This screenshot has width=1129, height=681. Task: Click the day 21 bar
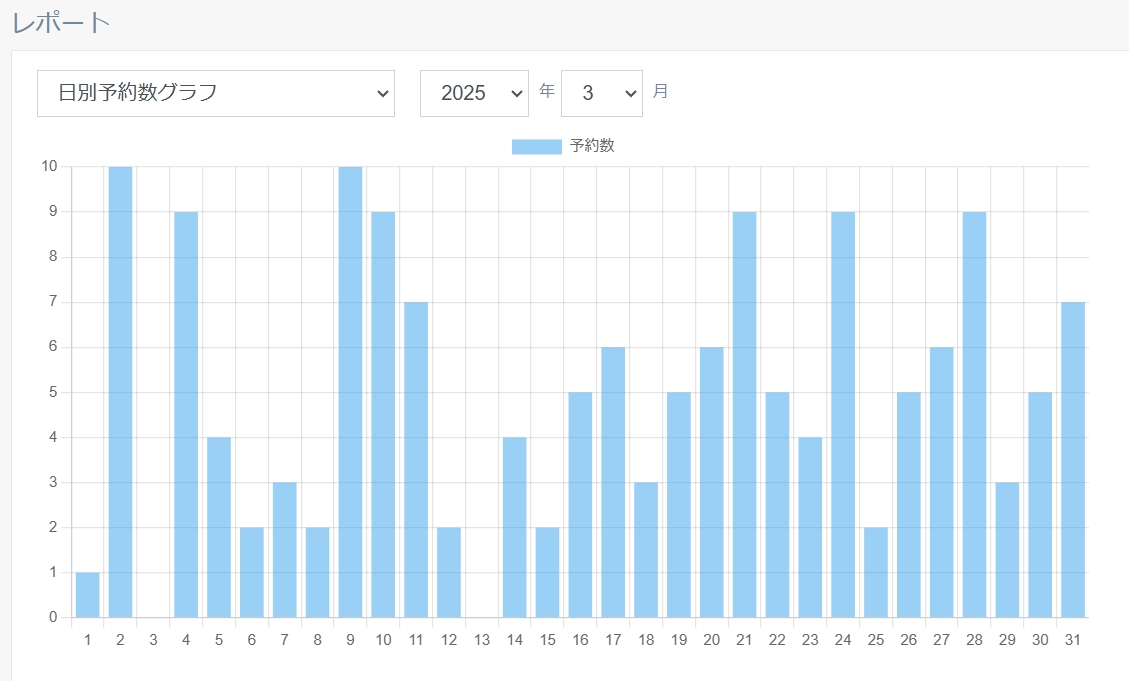click(x=744, y=414)
